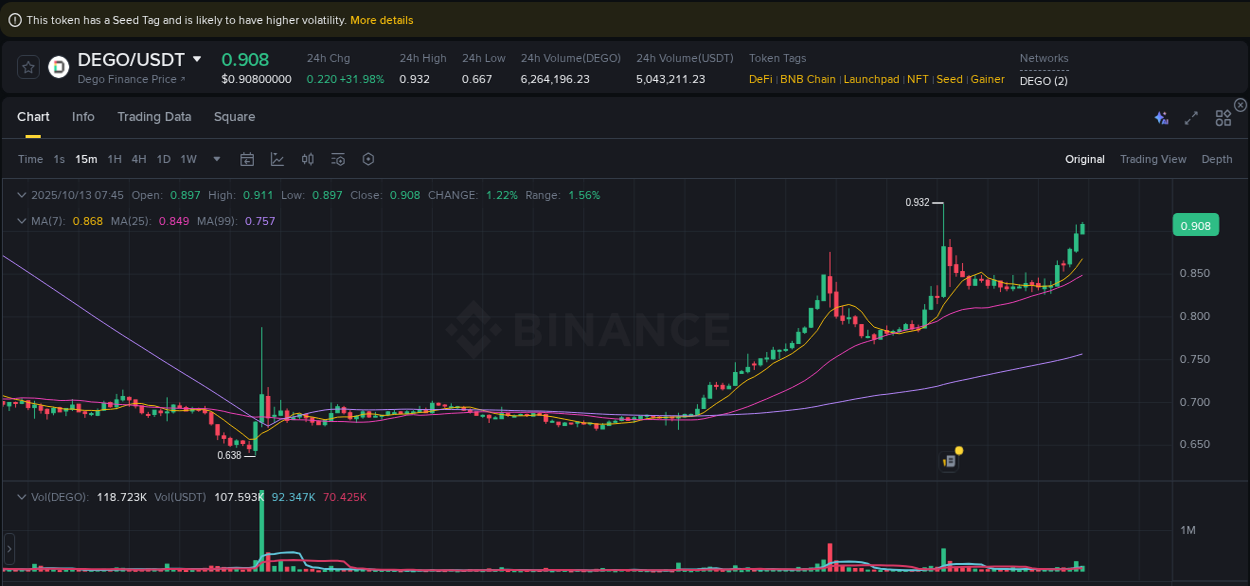This screenshot has height=586, width=1250.
Task: Open the date range calendar picker
Action: coord(247,159)
